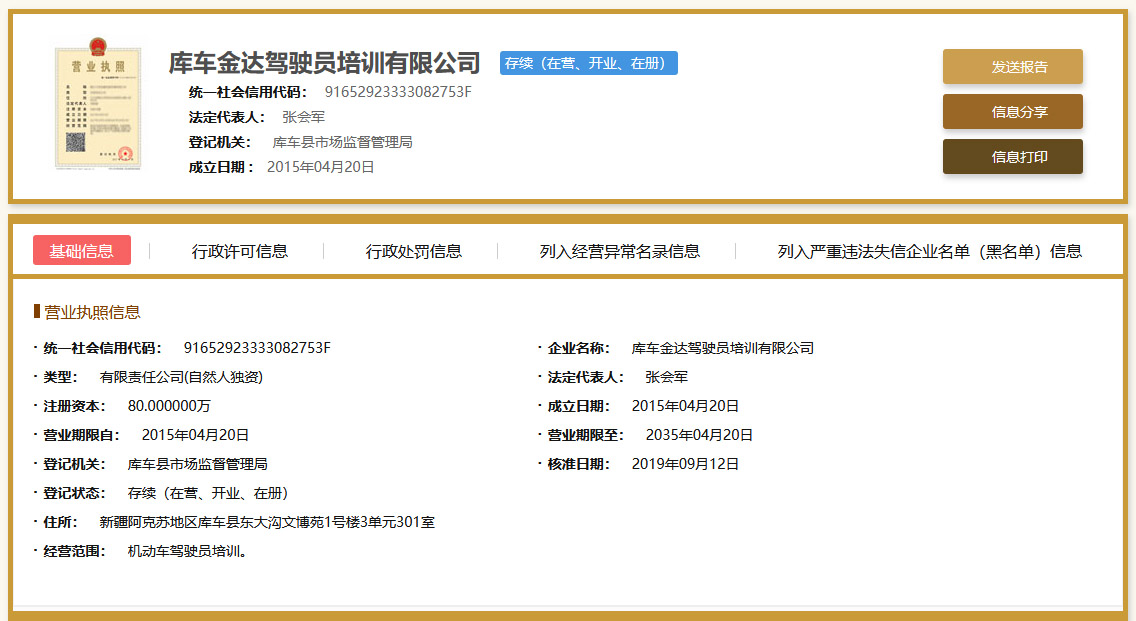Click the business scope 机动车驾驶员培训。

[190, 551]
